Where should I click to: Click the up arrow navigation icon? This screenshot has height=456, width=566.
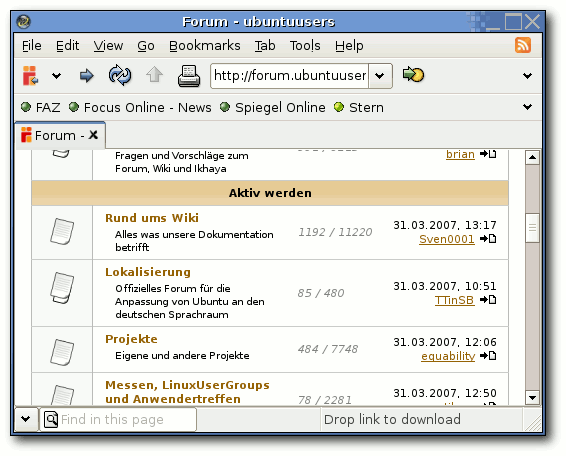coord(154,74)
